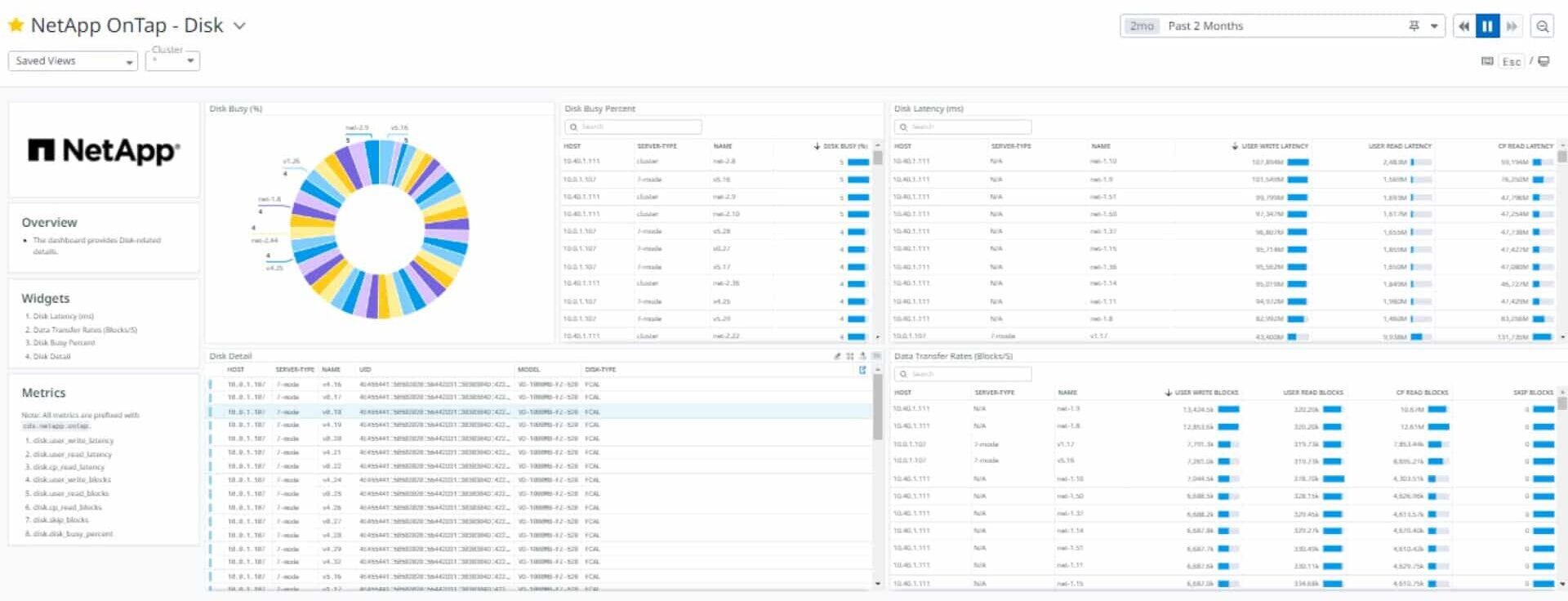1568x601 pixels.
Task: Click the favorite star beside dashboard title
Action: [x=16, y=25]
